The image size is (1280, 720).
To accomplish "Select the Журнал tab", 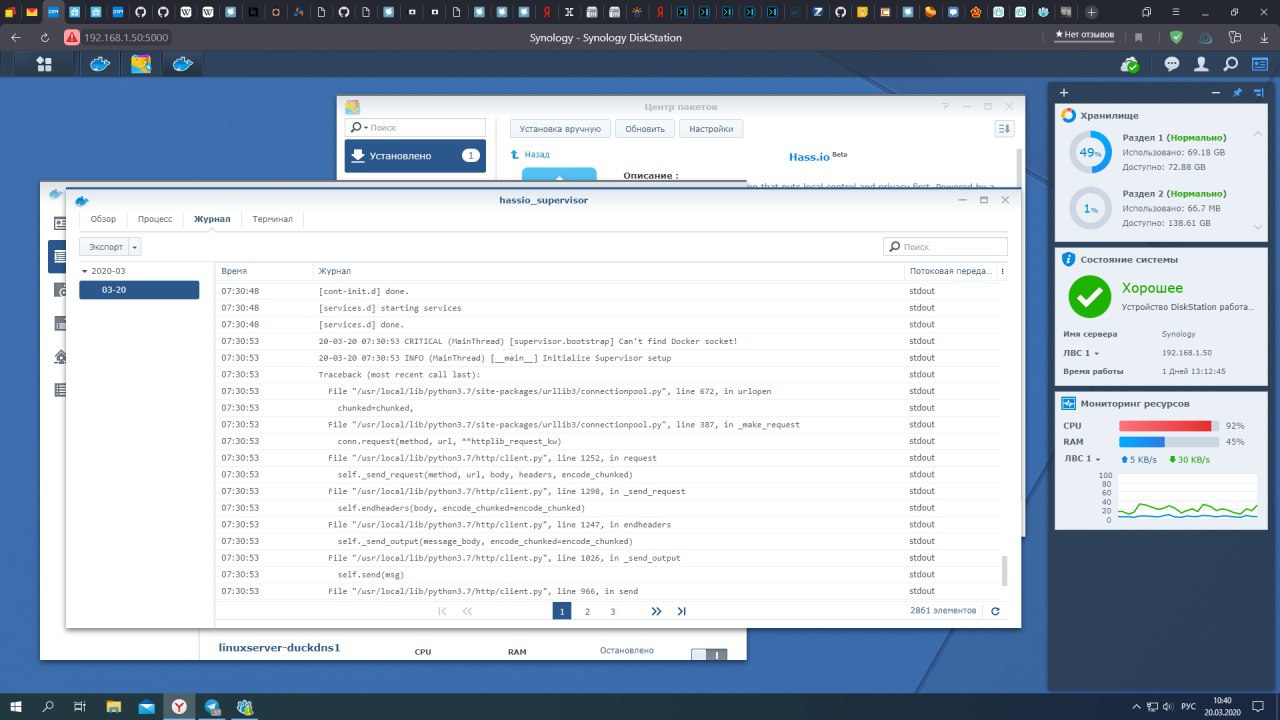I will click(212, 219).
